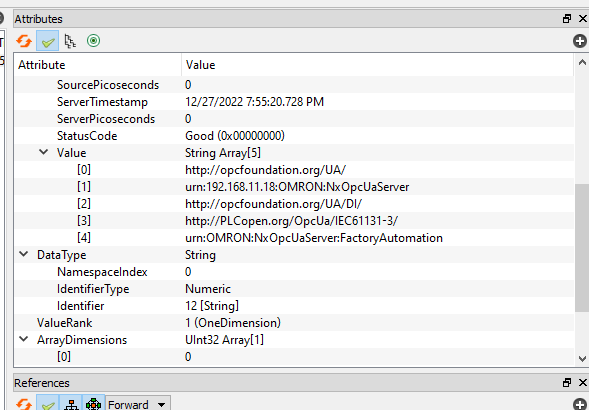Viewport: 589px width, 410px height.
Task: Refresh attributes with the orange arrows icon
Action: [x=24, y=41]
